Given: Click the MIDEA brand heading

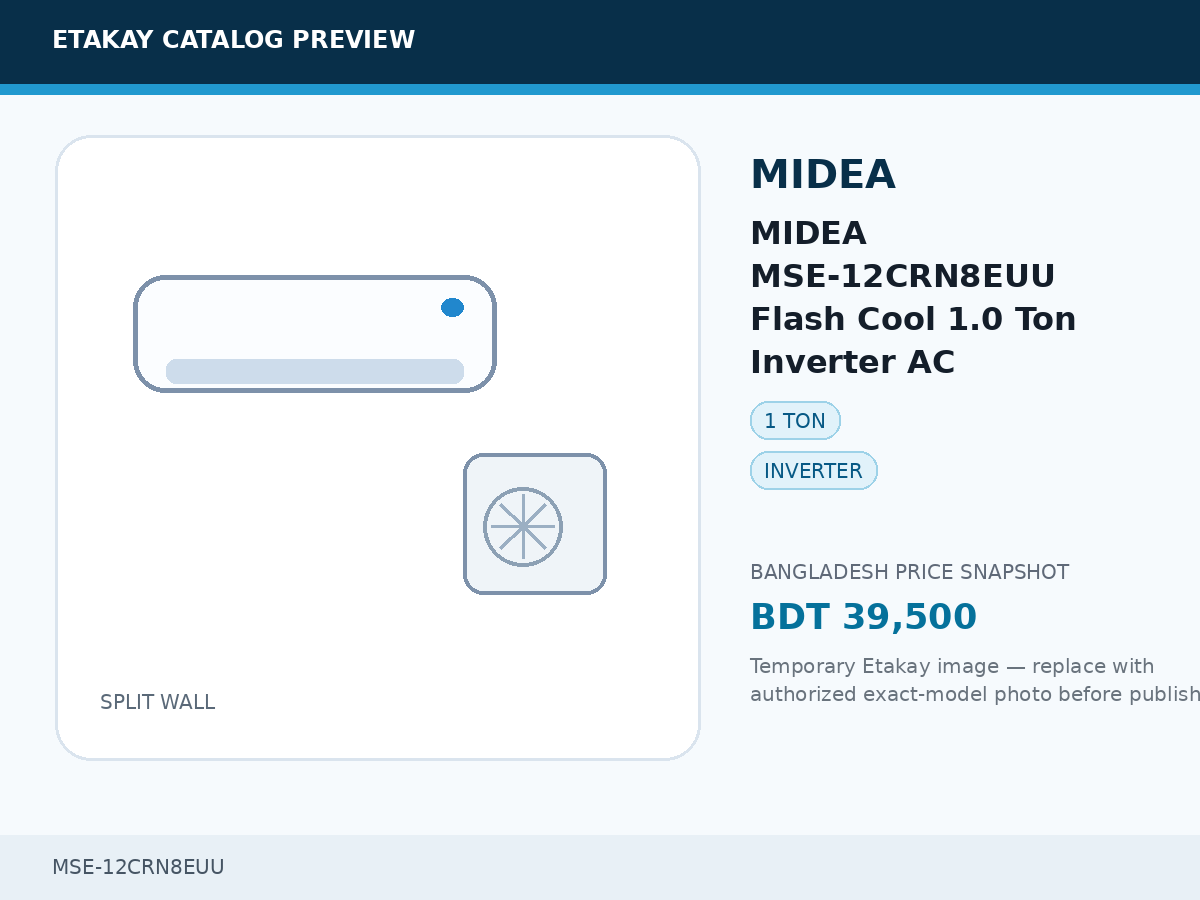Looking at the screenshot, I should [822, 175].
